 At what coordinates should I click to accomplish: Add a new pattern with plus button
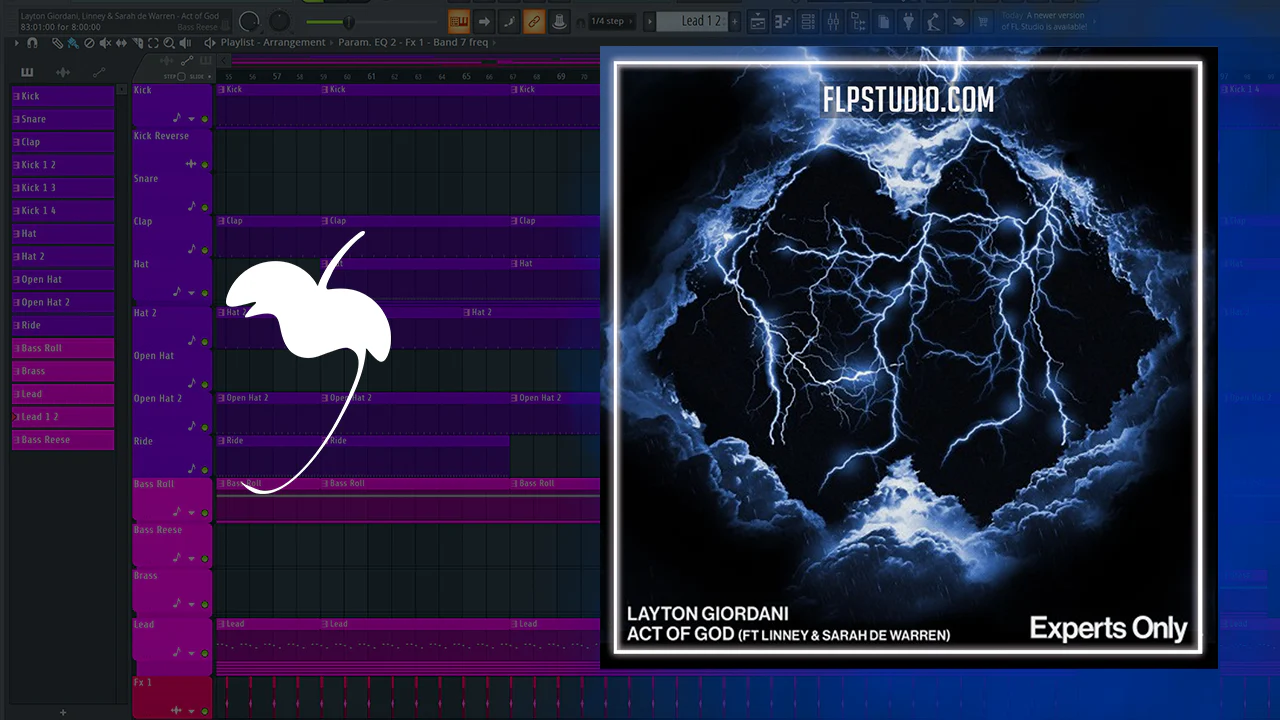tap(735, 21)
